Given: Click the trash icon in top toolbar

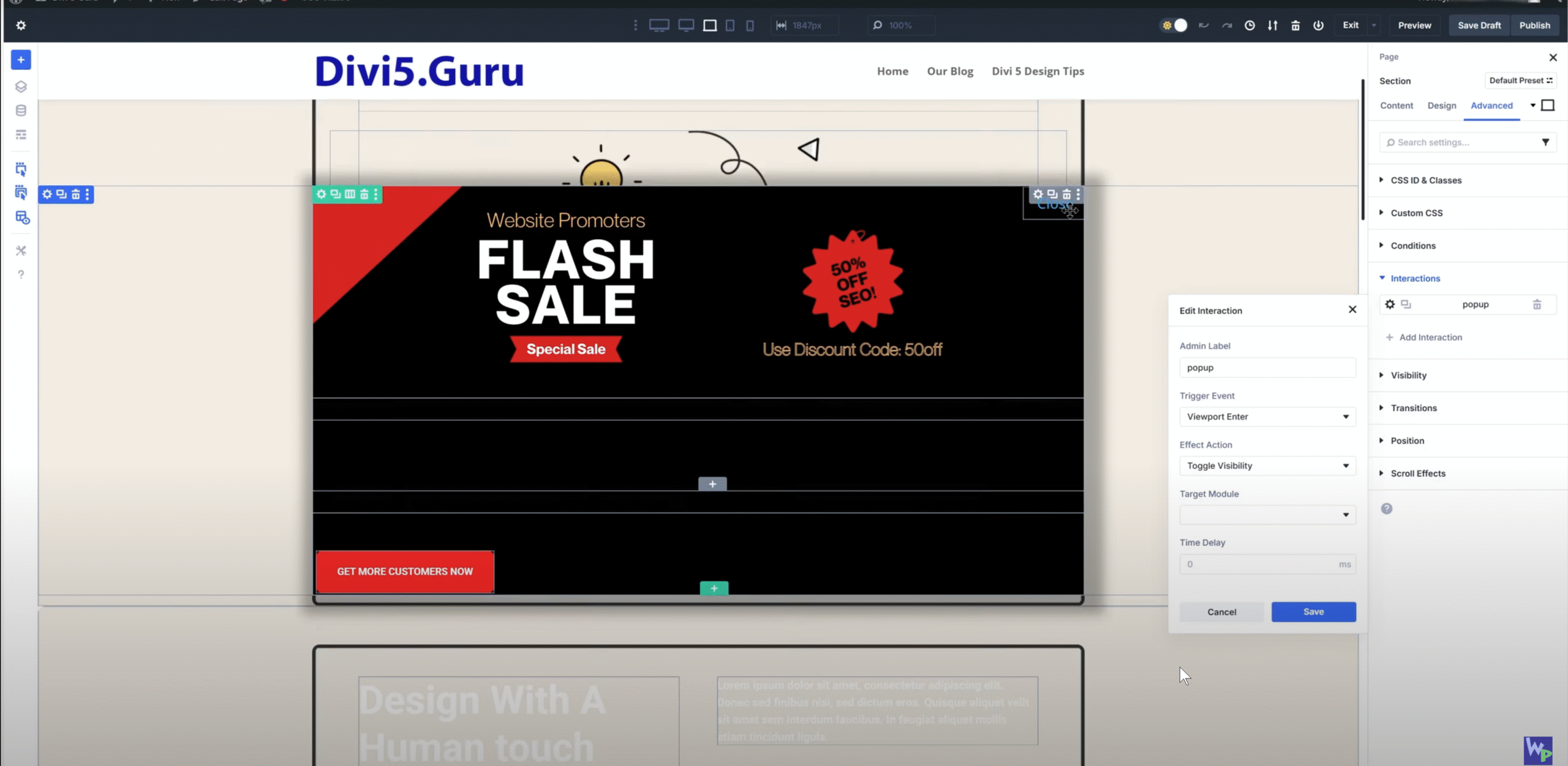Looking at the screenshot, I should (x=1295, y=25).
